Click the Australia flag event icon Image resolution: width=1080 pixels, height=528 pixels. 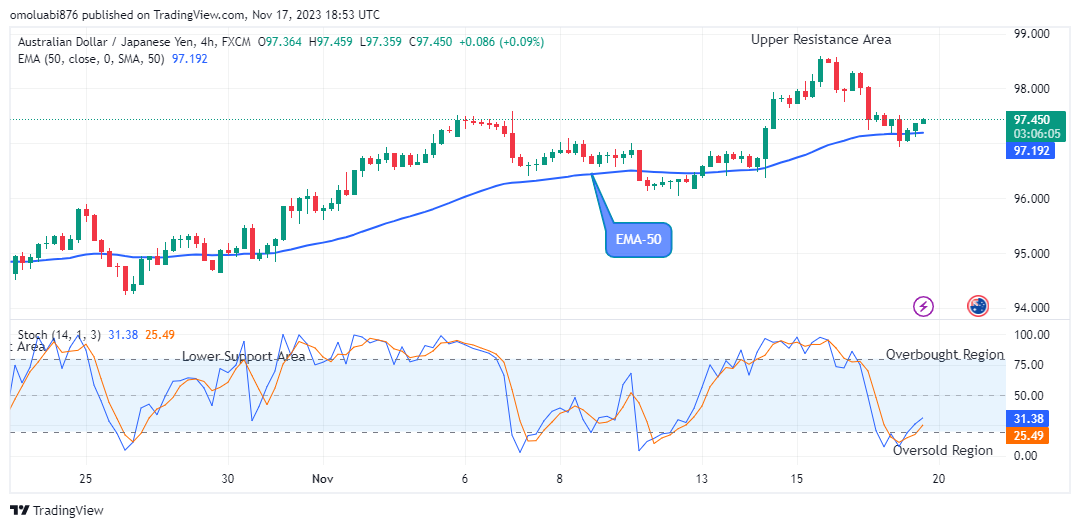coord(977,306)
